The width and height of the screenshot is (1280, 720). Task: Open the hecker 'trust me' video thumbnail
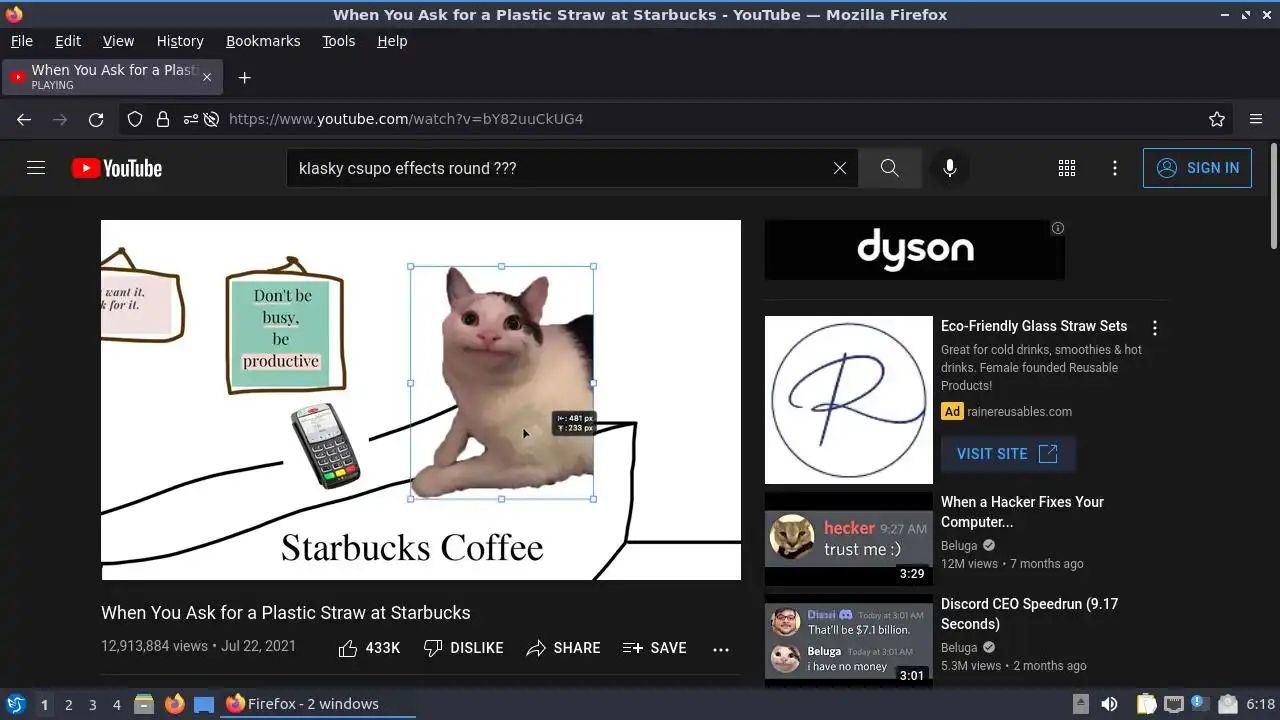coord(849,539)
